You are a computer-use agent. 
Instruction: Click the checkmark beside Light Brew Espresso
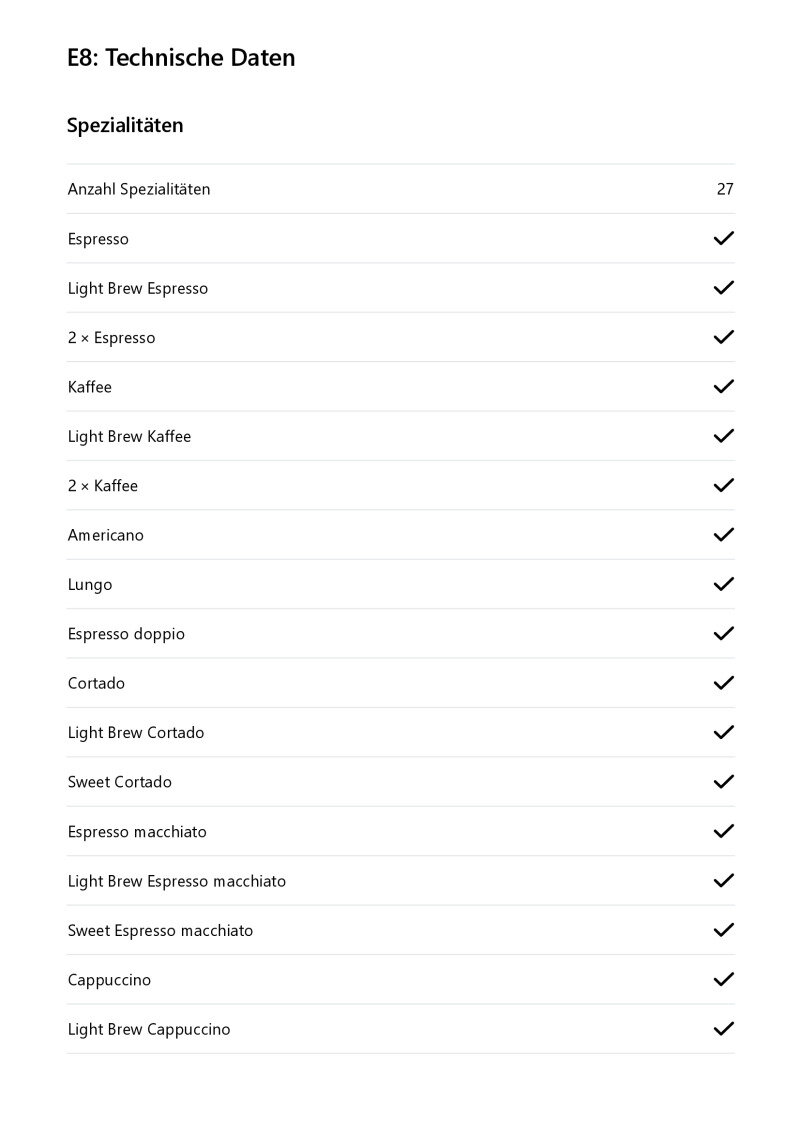[x=723, y=288]
